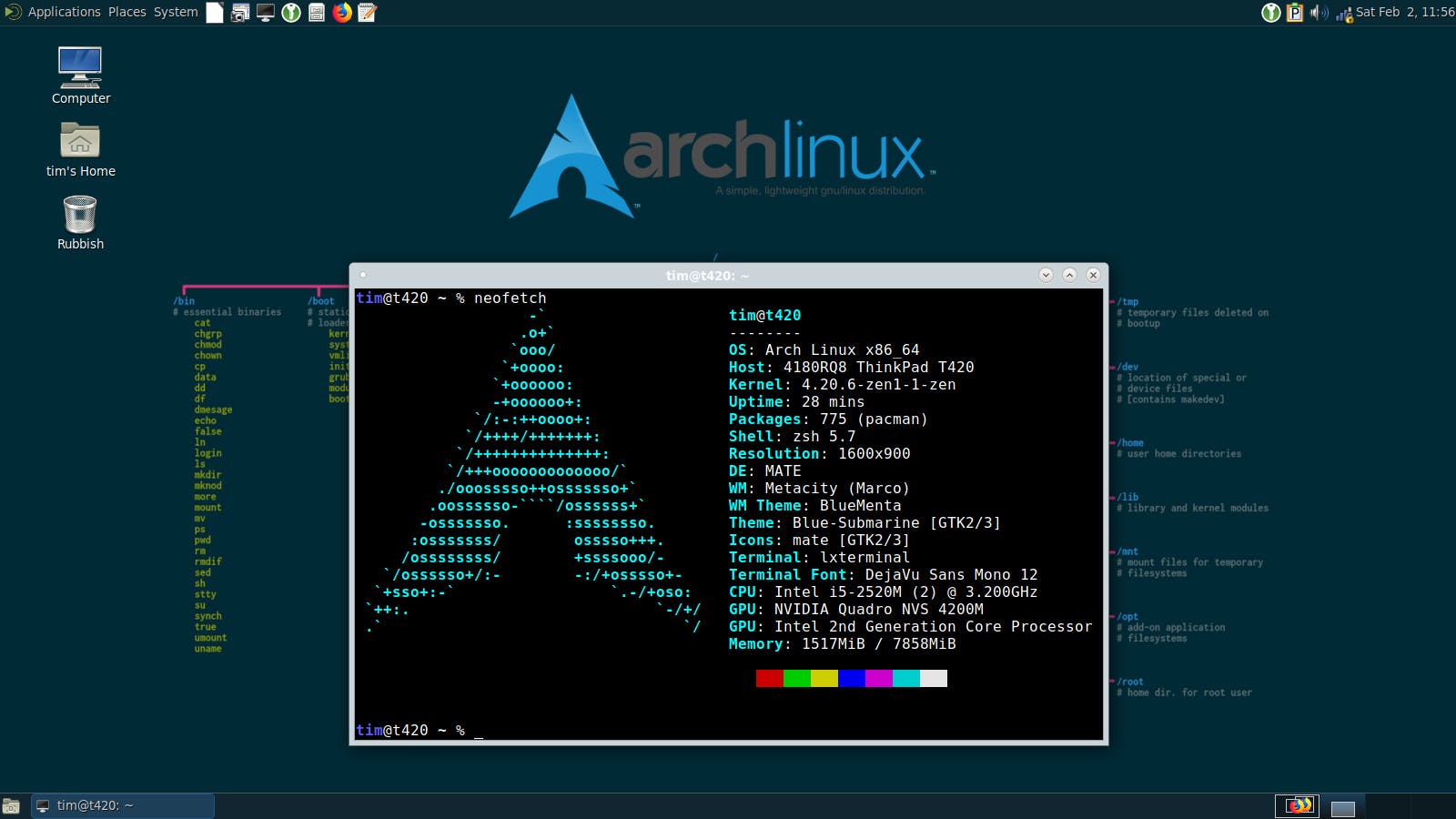Click the 'GPU: Intel 2nd Generation Core Processor' line
This screenshot has height=819, width=1456.
[x=911, y=627]
